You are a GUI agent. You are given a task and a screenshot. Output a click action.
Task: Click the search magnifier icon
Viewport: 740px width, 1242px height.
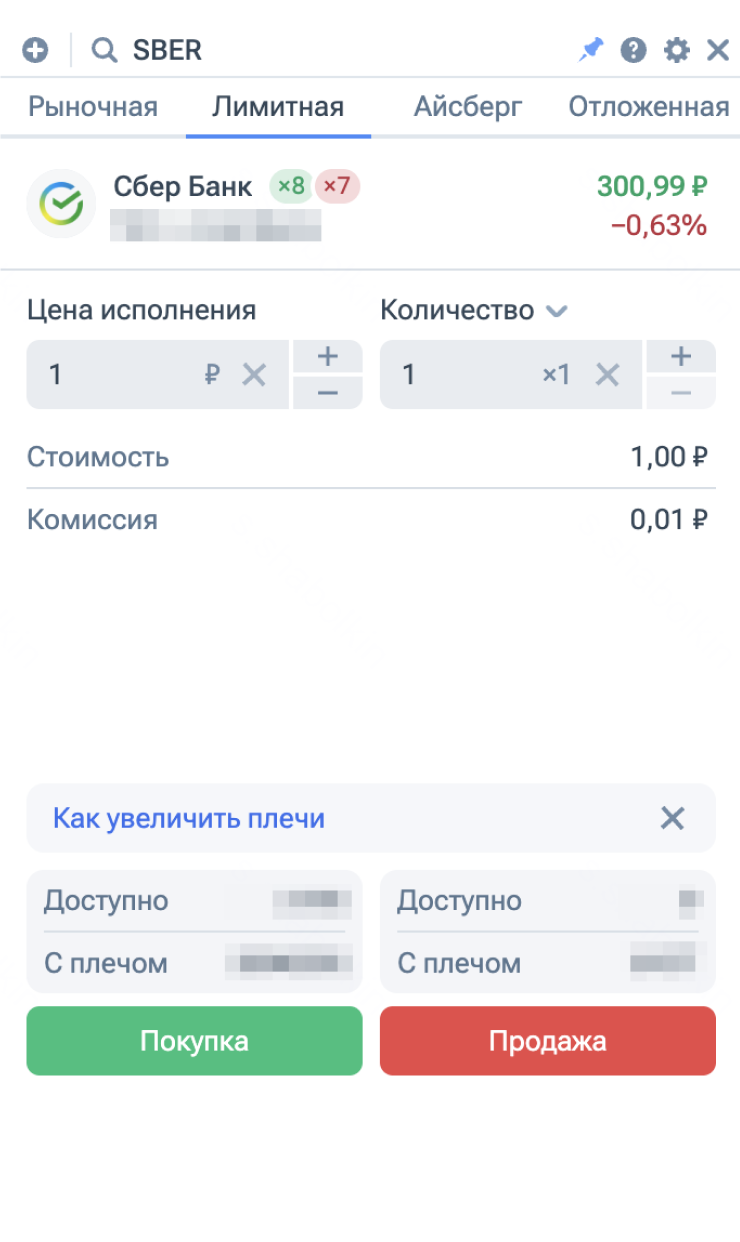[x=103, y=50]
